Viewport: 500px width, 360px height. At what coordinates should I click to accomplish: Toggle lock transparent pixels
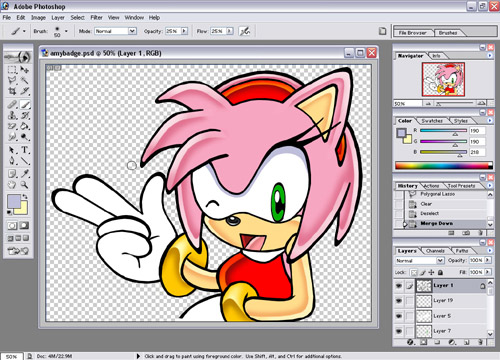[x=414, y=272]
